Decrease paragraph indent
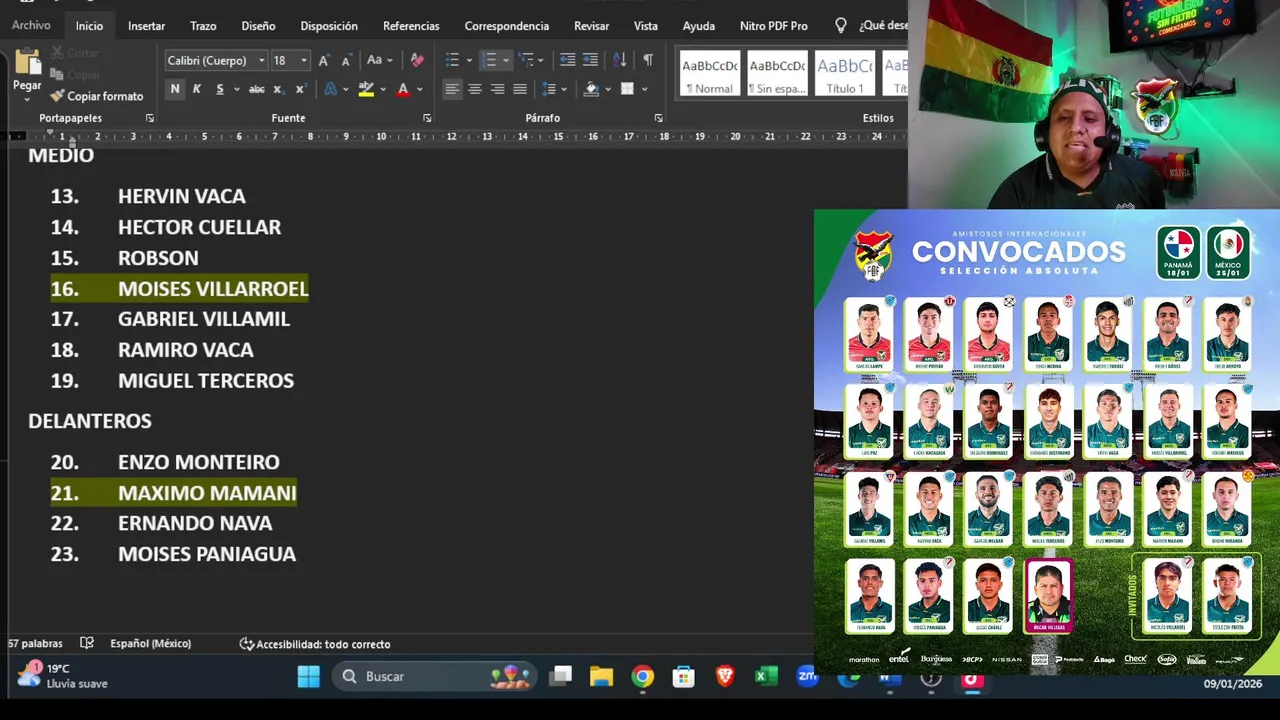This screenshot has width=1280, height=720. (567, 61)
